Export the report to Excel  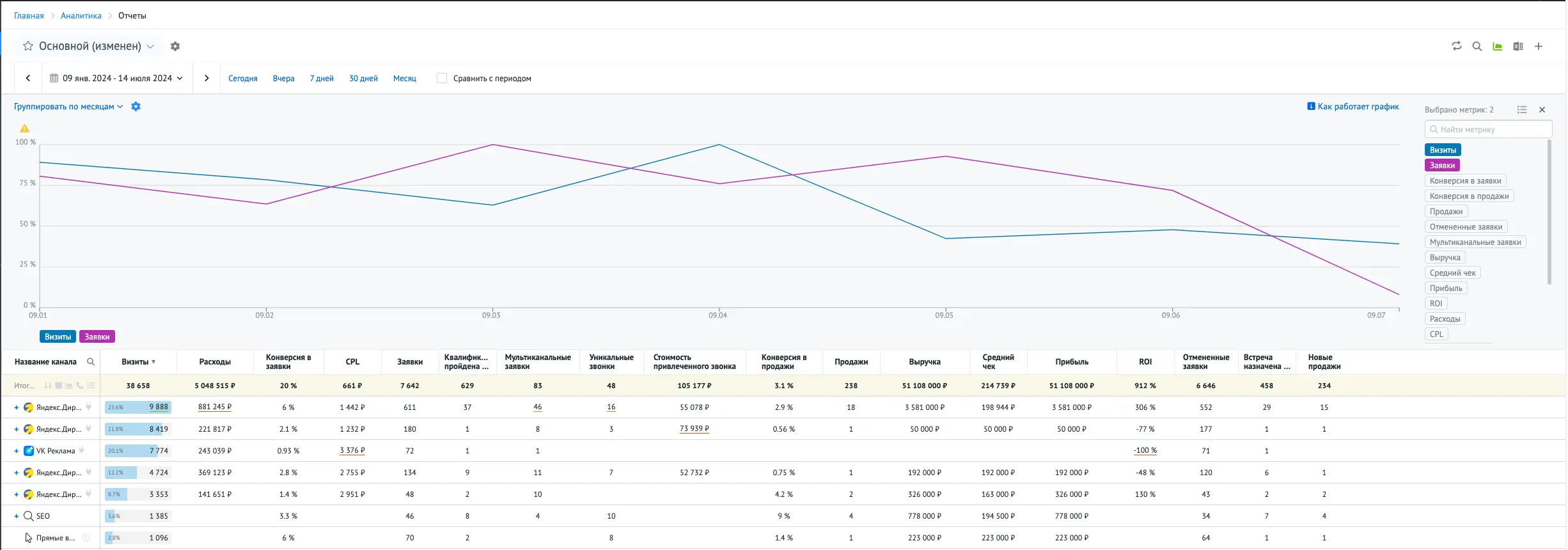(x=1517, y=46)
